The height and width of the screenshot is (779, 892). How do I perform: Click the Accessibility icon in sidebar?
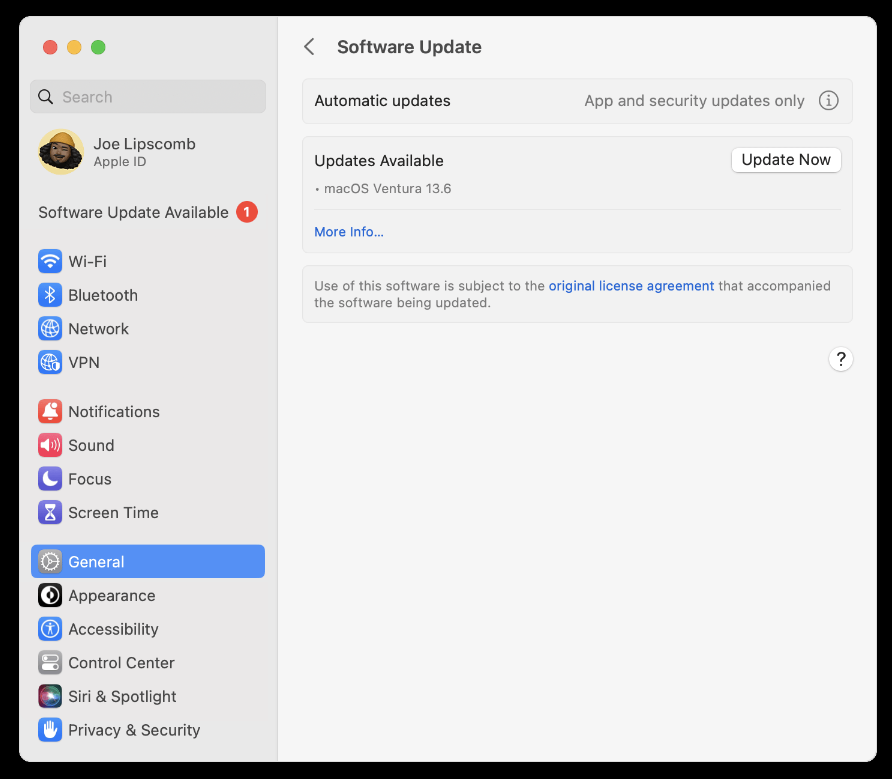(x=50, y=629)
